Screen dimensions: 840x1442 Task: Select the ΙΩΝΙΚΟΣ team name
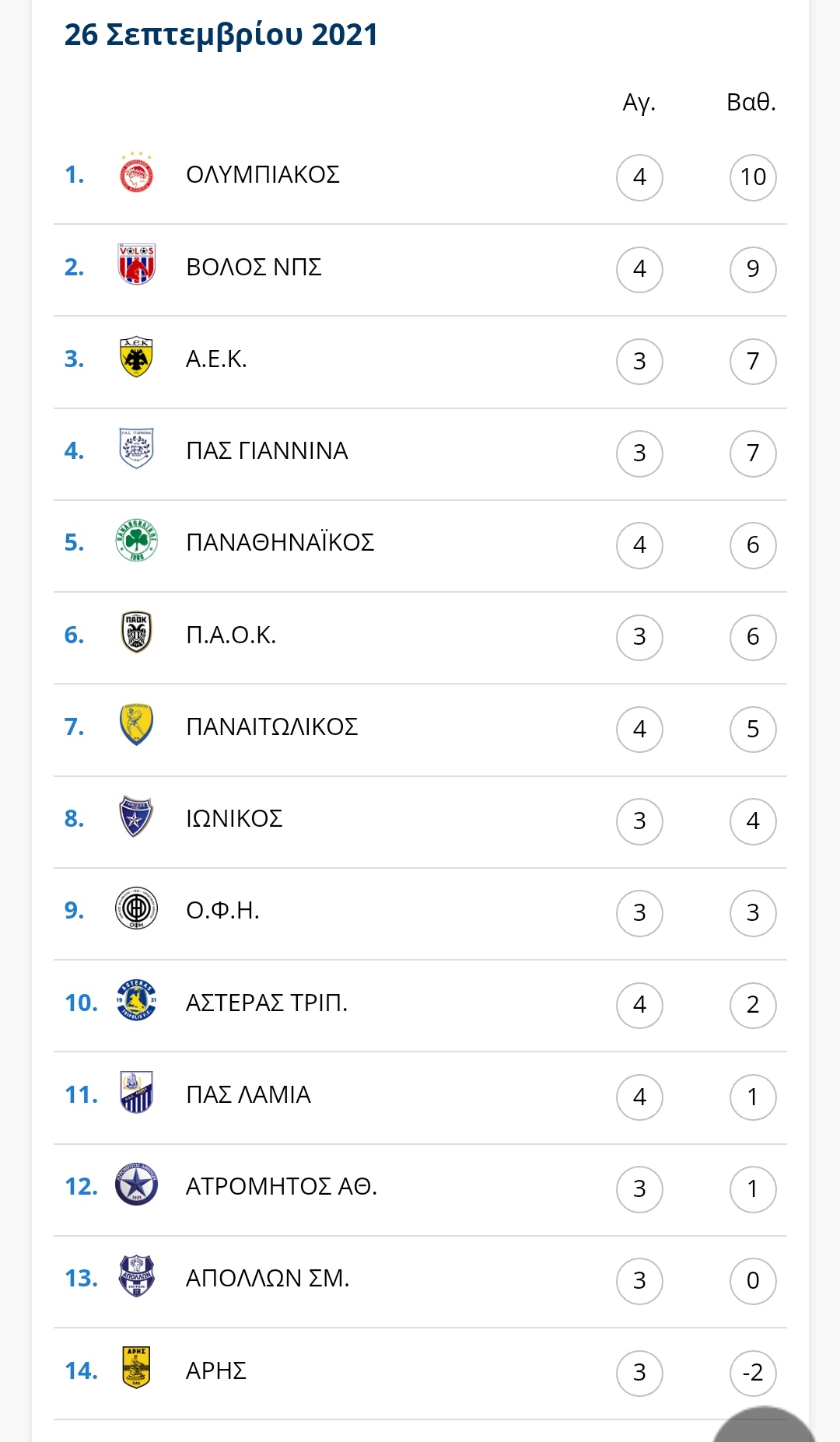point(234,818)
